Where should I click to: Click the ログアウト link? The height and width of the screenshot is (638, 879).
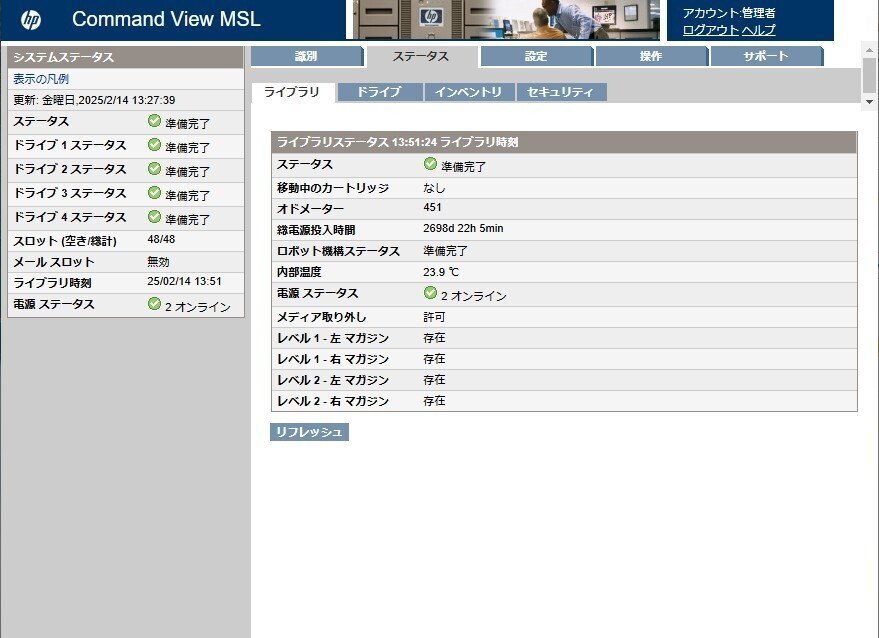click(x=710, y=30)
